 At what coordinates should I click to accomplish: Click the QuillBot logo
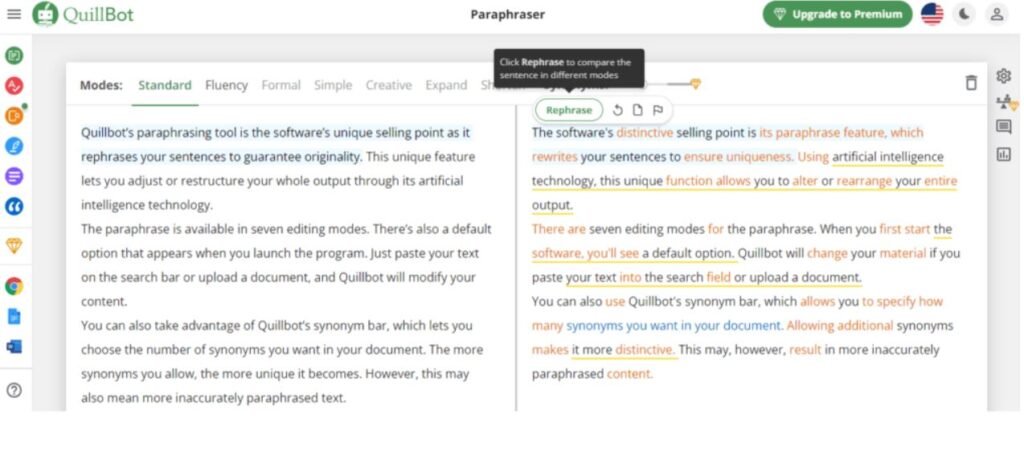pyautogui.click(x=83, y=14)
